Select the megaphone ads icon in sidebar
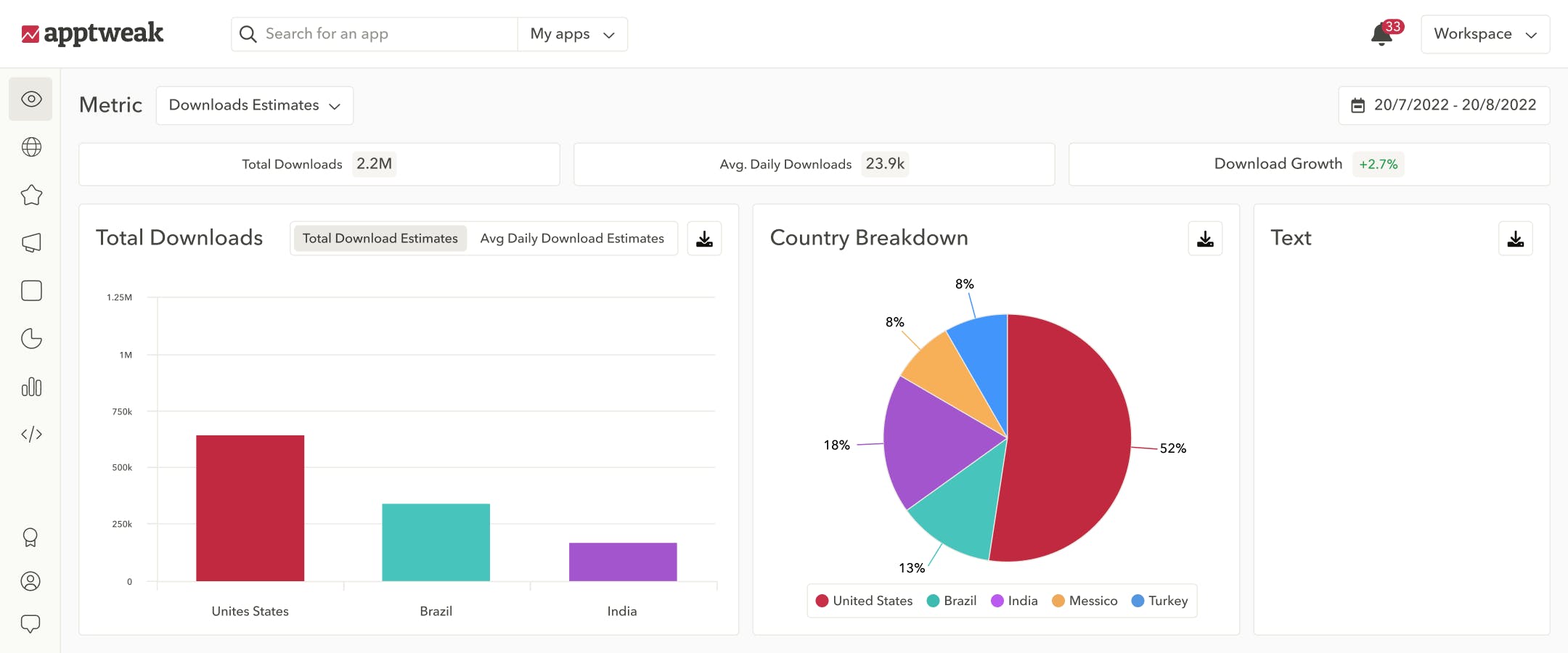 tap(30, 242)
